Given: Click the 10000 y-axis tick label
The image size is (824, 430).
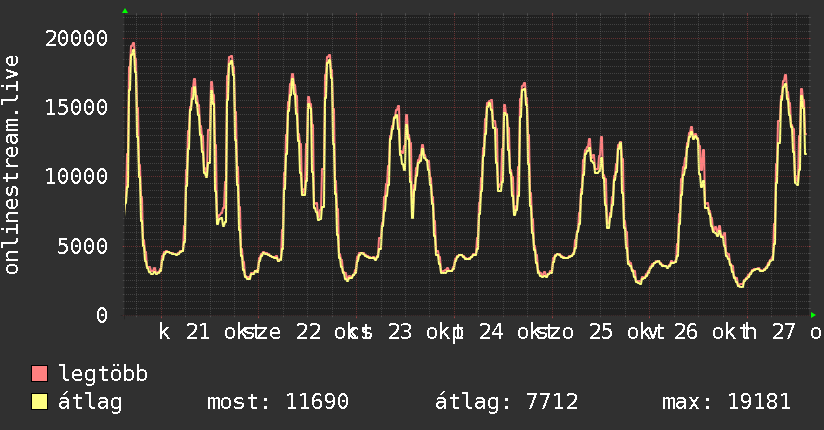Looking at the screenshot, I should click(x=76, y=177).
